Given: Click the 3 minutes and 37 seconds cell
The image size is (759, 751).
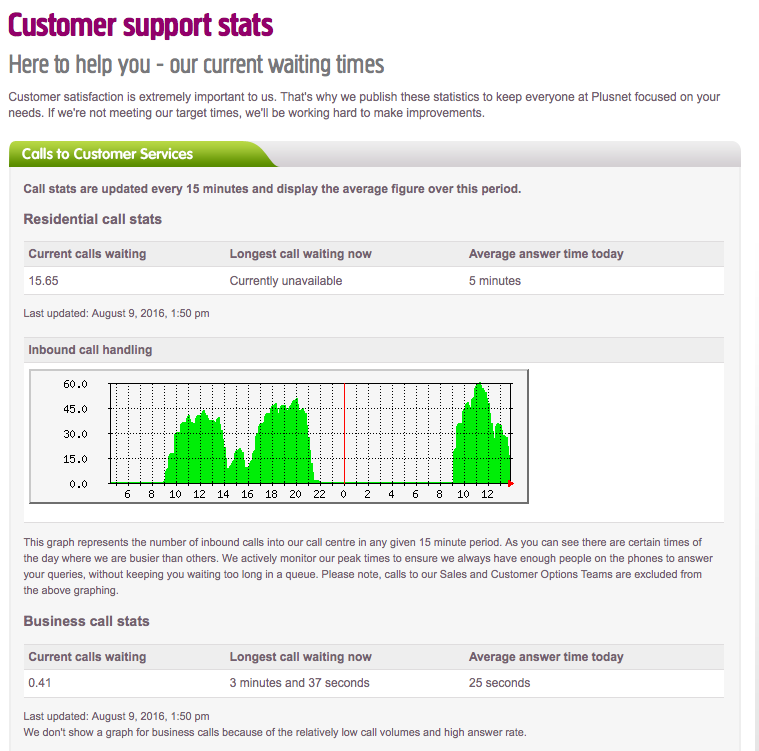Looking at the screenshot, I should (299, 683).
